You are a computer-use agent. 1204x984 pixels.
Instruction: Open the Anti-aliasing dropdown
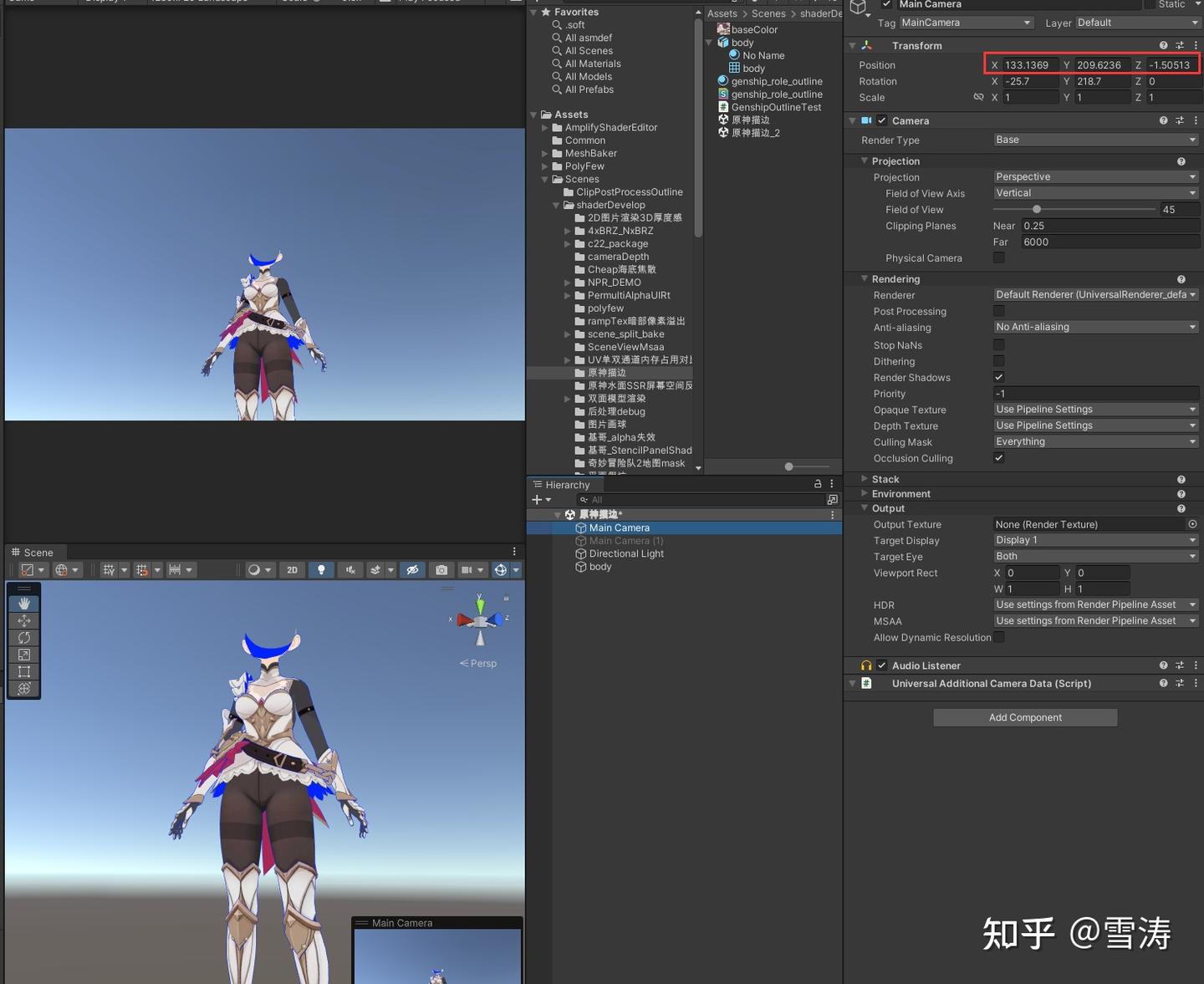[1095, 327]
